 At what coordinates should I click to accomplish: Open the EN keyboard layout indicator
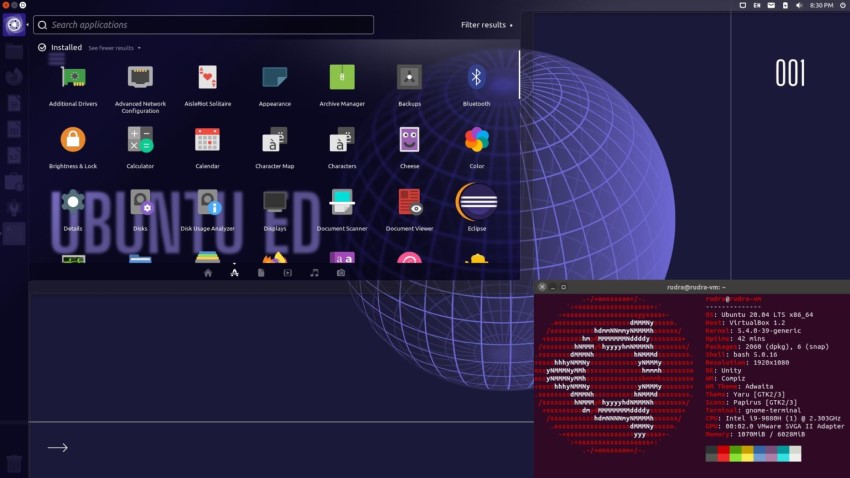coord(757,5)
